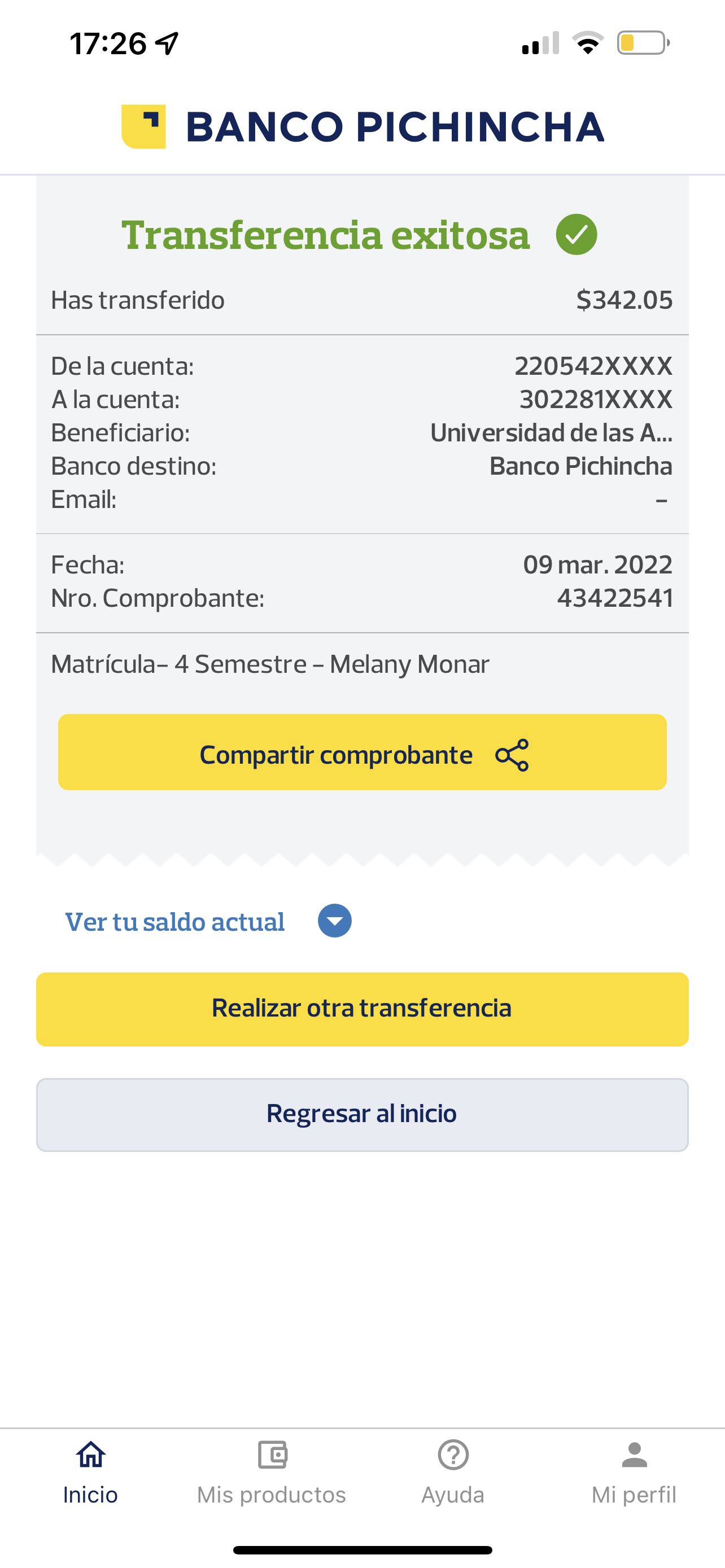Tap the transferred amount $342.05
This screenshot has height=1568, width=725.
624,300
